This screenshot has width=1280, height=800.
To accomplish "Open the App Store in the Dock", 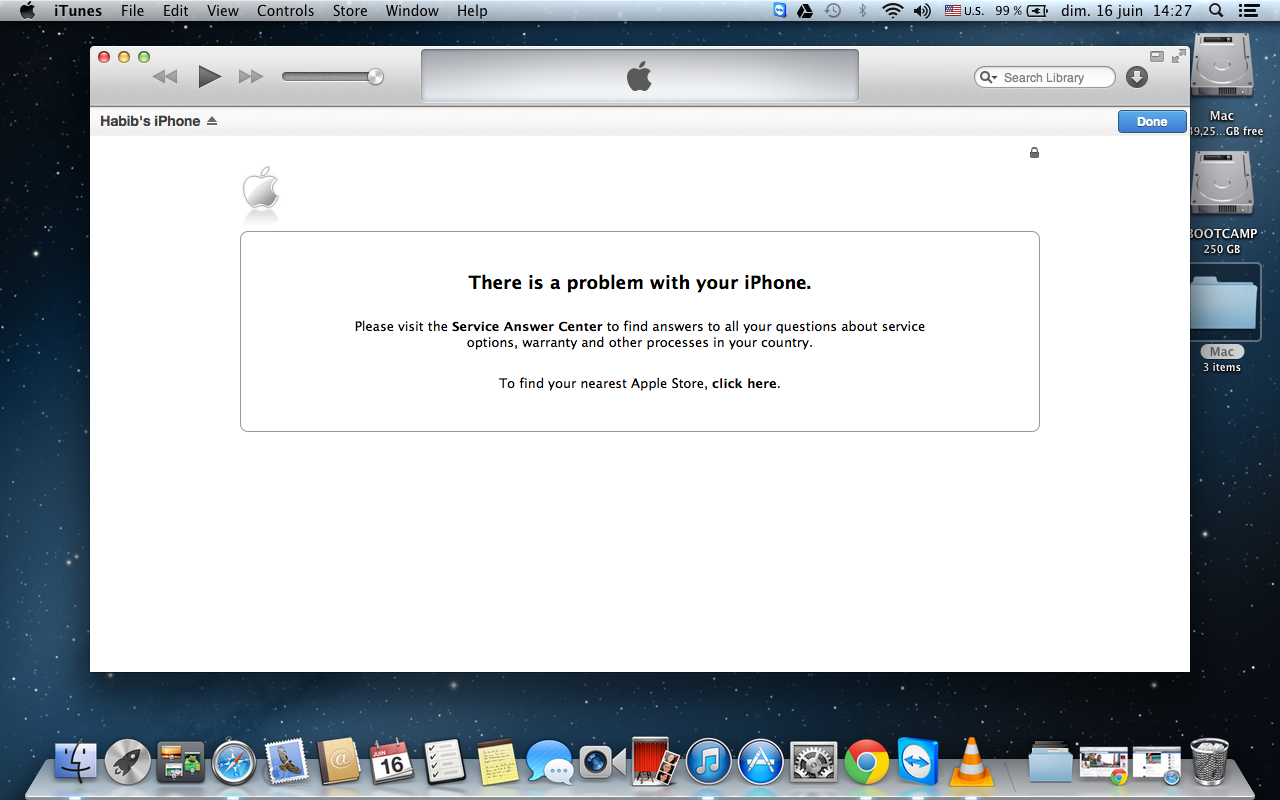I will tap(761, 763).
